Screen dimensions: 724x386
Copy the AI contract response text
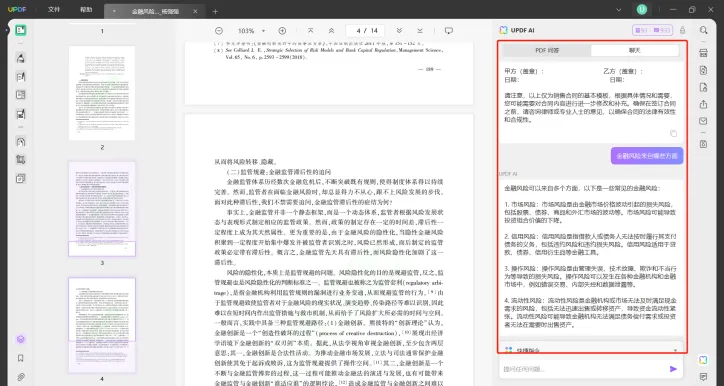pyautogui.click(x=673, y=133)
